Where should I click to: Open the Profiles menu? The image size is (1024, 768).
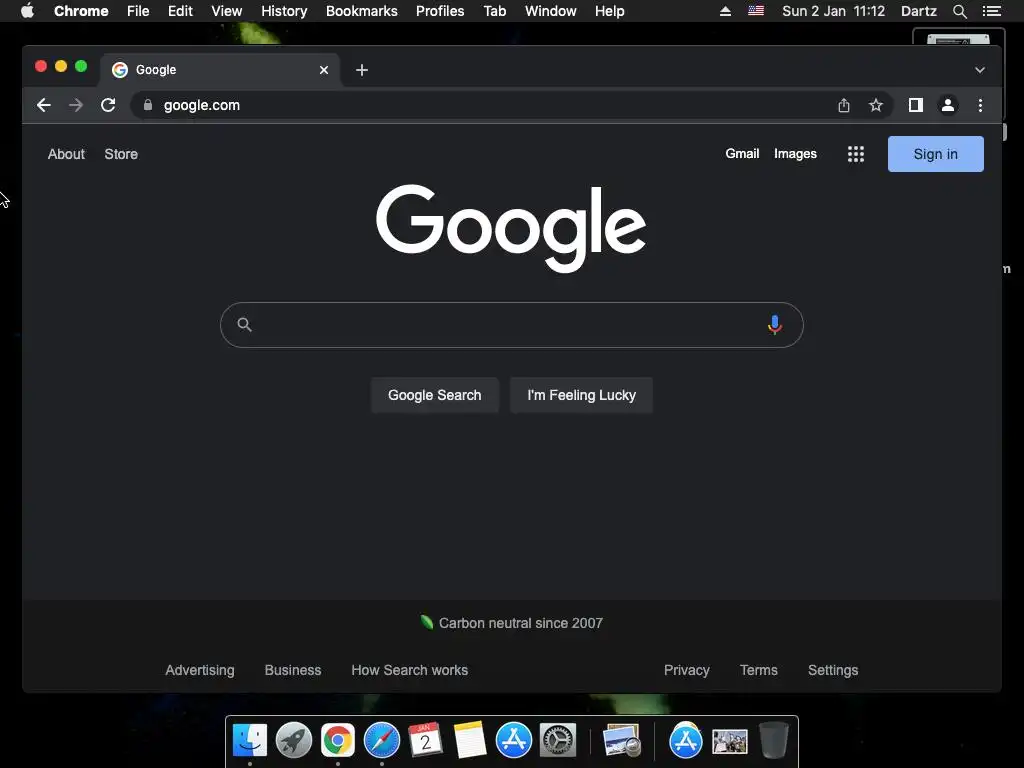440,11
